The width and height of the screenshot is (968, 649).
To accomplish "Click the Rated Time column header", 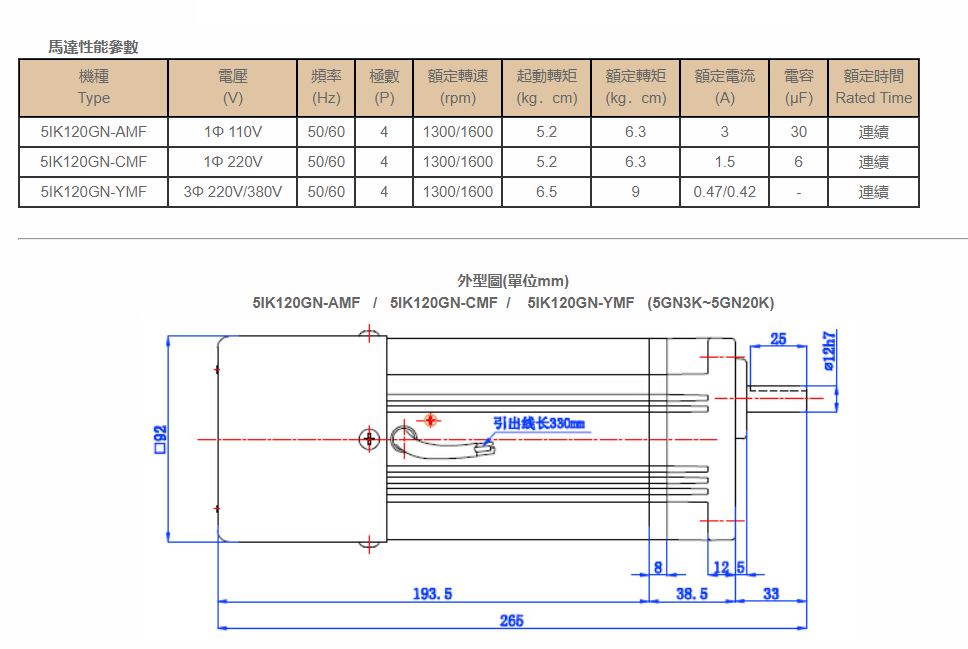I will click(x=874, y=87).
